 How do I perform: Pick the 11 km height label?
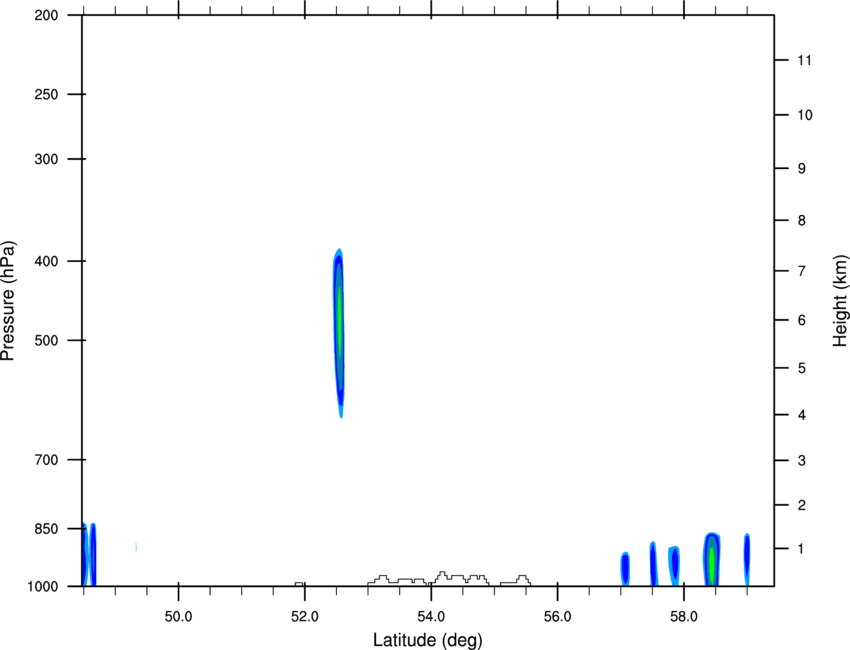[805, 60]
